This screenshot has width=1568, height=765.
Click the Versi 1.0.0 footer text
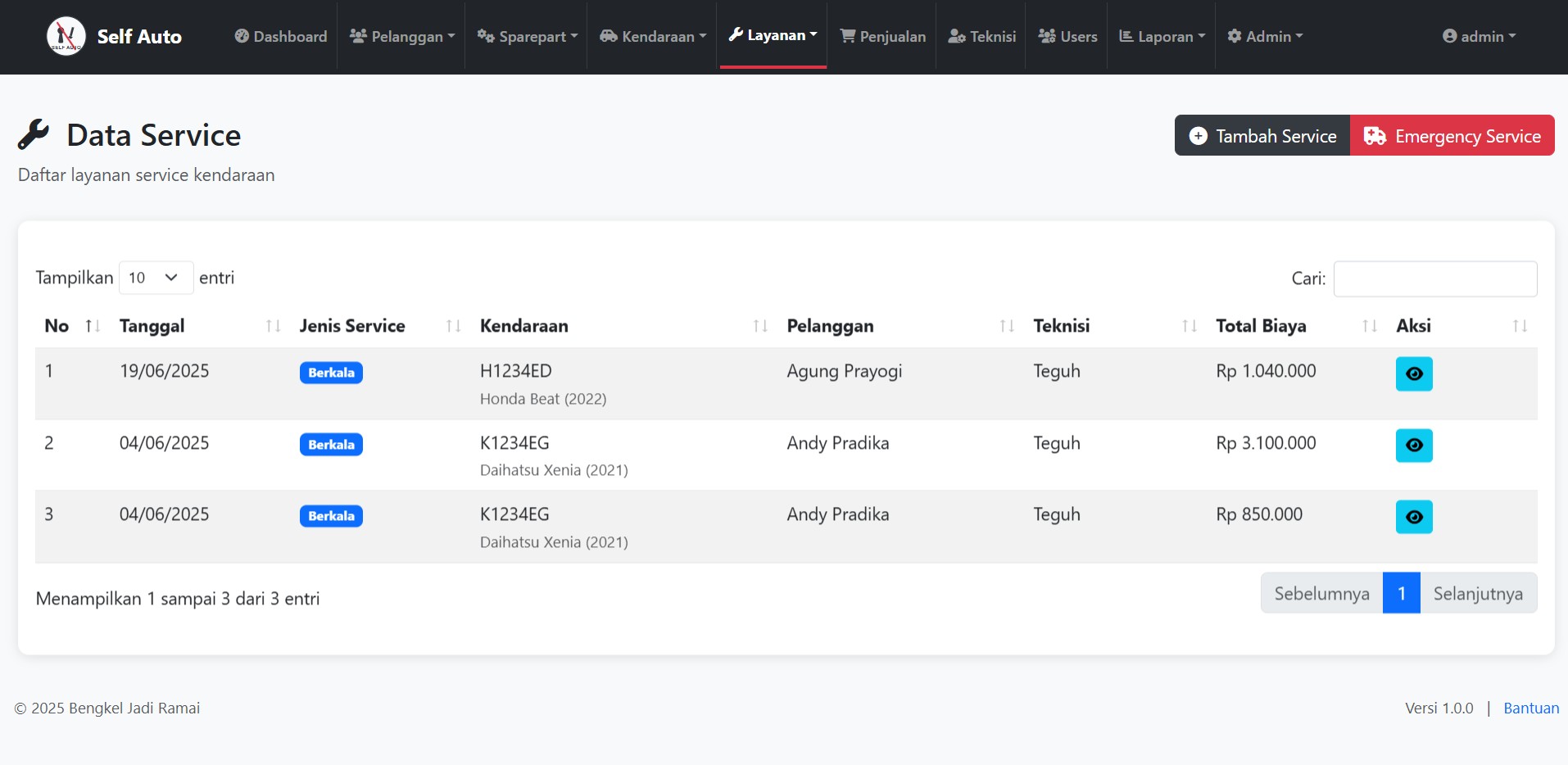pyautogui.click(x=1439, y=708)
